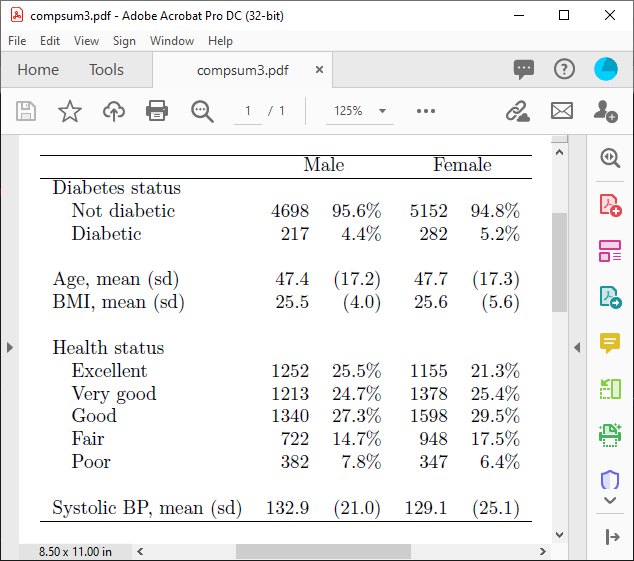This screenshot has height=561, width=634.
Task: Share a link to this file
Action: 517,111
